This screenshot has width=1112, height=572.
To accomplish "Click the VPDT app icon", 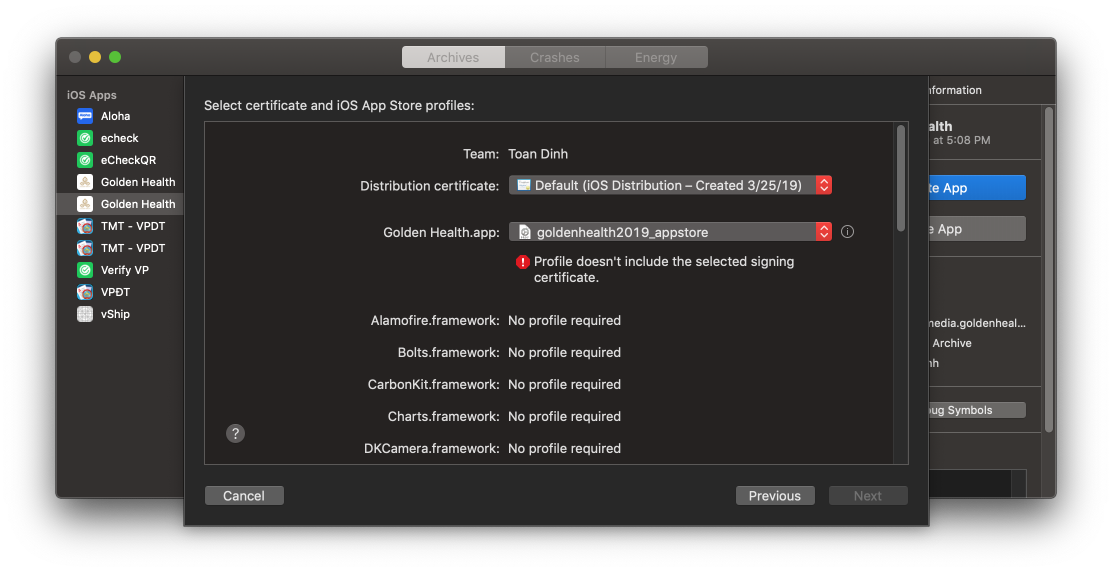I will point(85,292).
